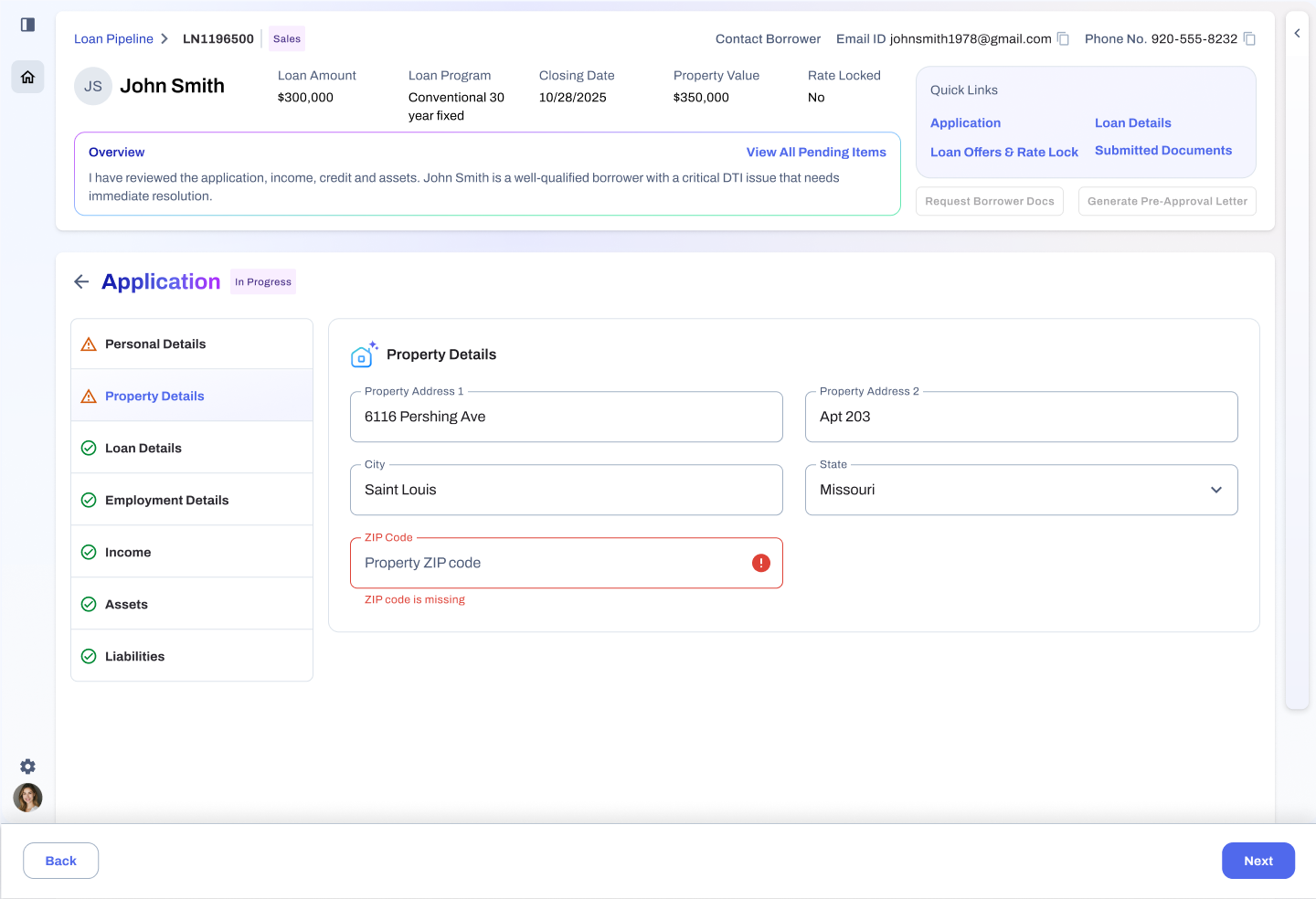Click the check icon on Income
Image resolution: width=1316 pixels, height=899 pixels.
[89, 553]
